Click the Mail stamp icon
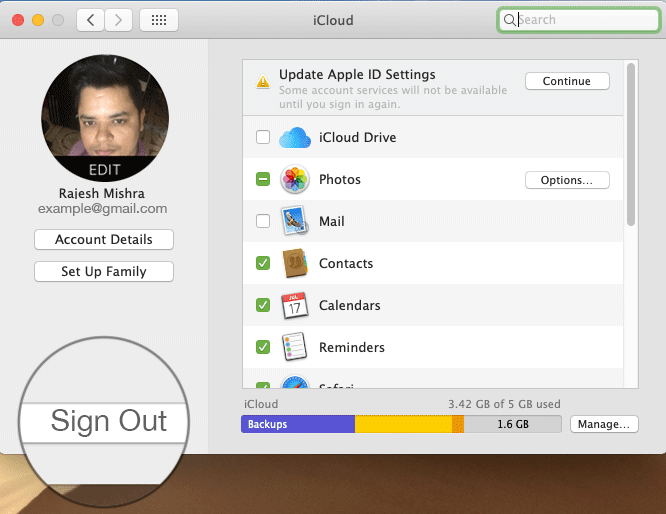666x514 pixels. pos(295,220)
